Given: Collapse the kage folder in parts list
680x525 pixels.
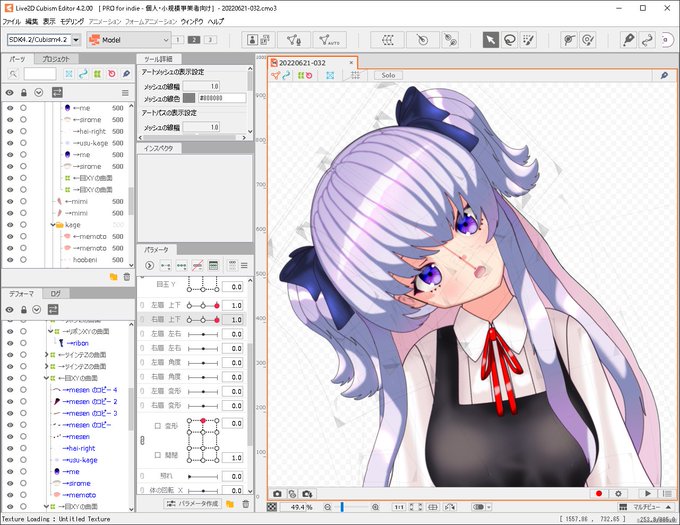Looking at the screenshot, I should pyautogui.click(x=52, y=225).
